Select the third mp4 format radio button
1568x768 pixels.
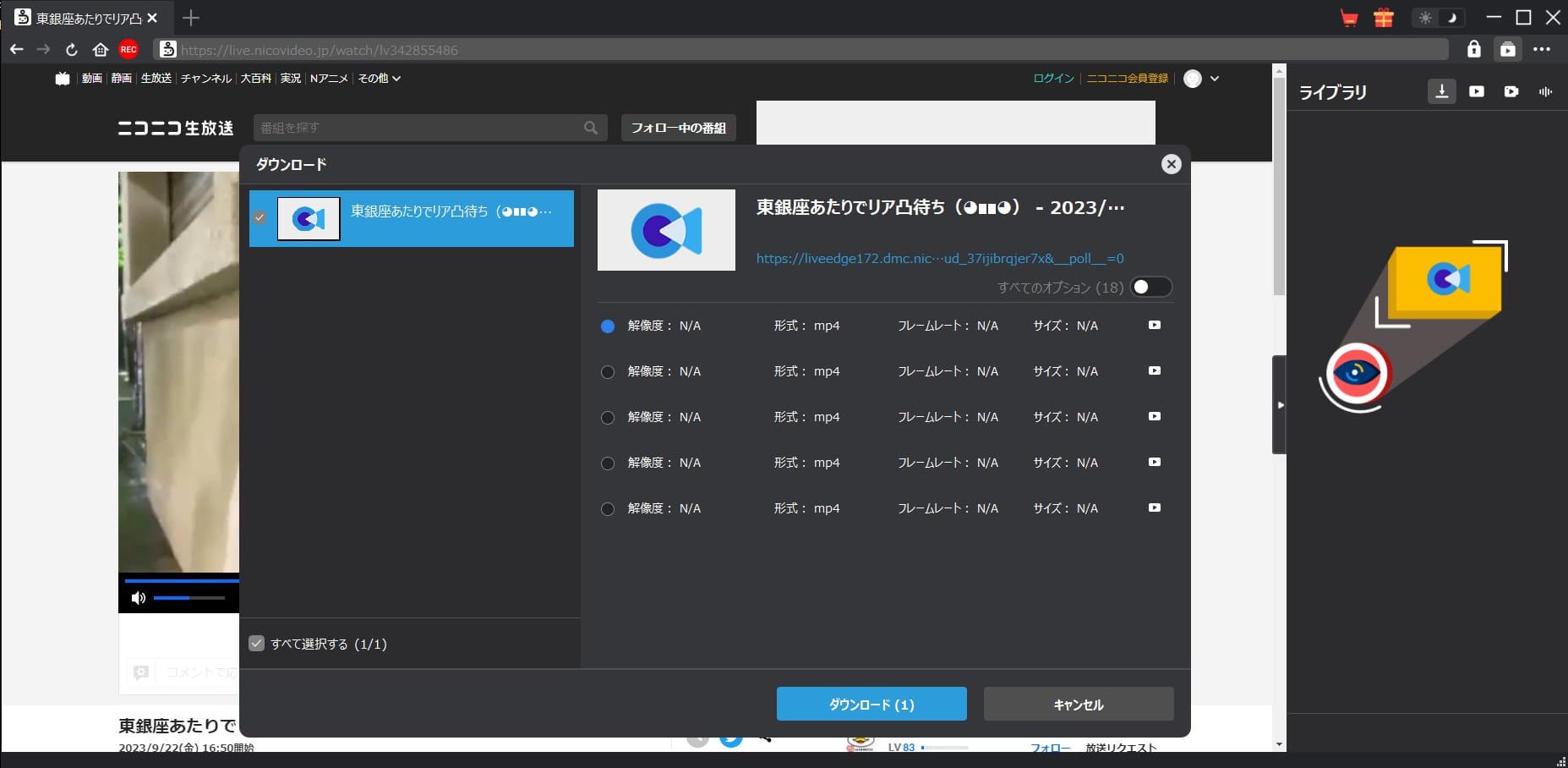[x=608, y=418]
